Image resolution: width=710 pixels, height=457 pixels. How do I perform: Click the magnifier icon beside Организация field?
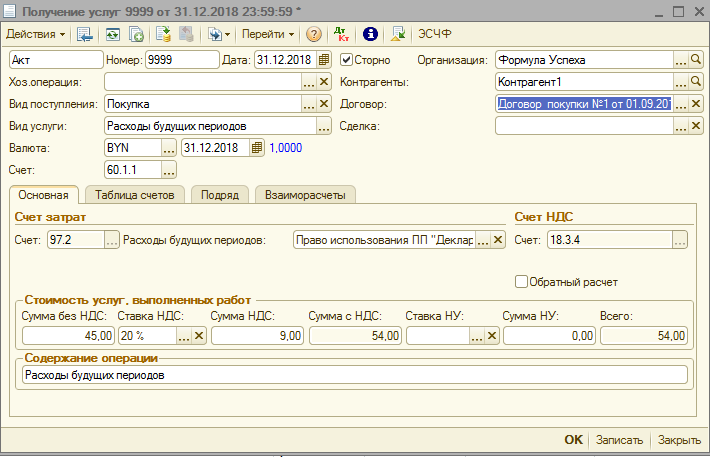click(x=697, y=60)
